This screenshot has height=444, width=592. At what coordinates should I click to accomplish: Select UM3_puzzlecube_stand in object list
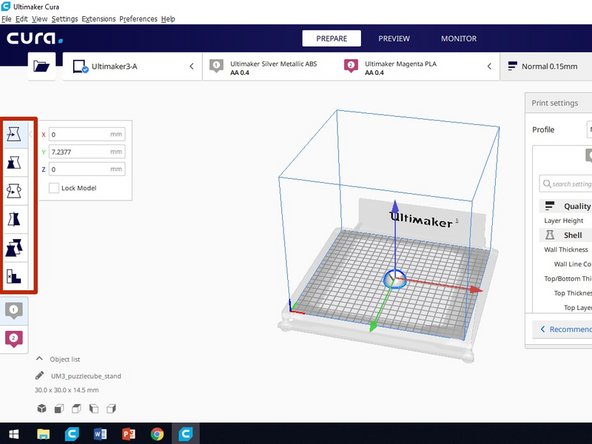pos(86,376)
